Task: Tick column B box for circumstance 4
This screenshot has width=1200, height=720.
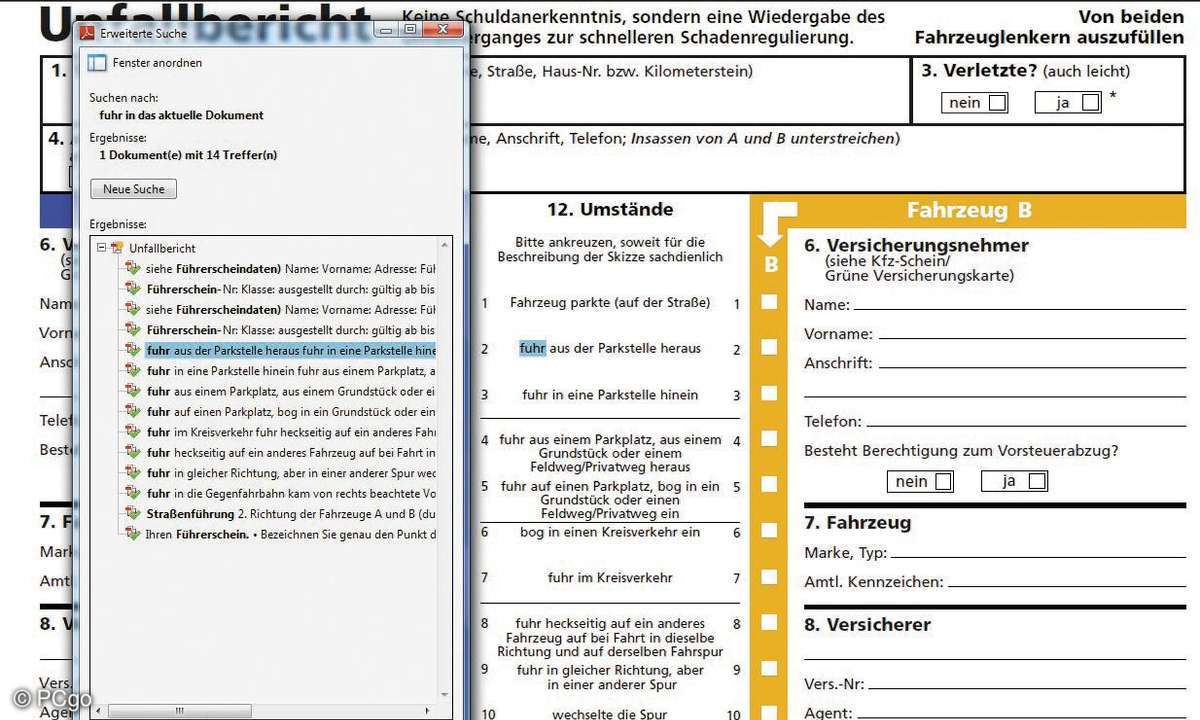Action: (769, 439)
